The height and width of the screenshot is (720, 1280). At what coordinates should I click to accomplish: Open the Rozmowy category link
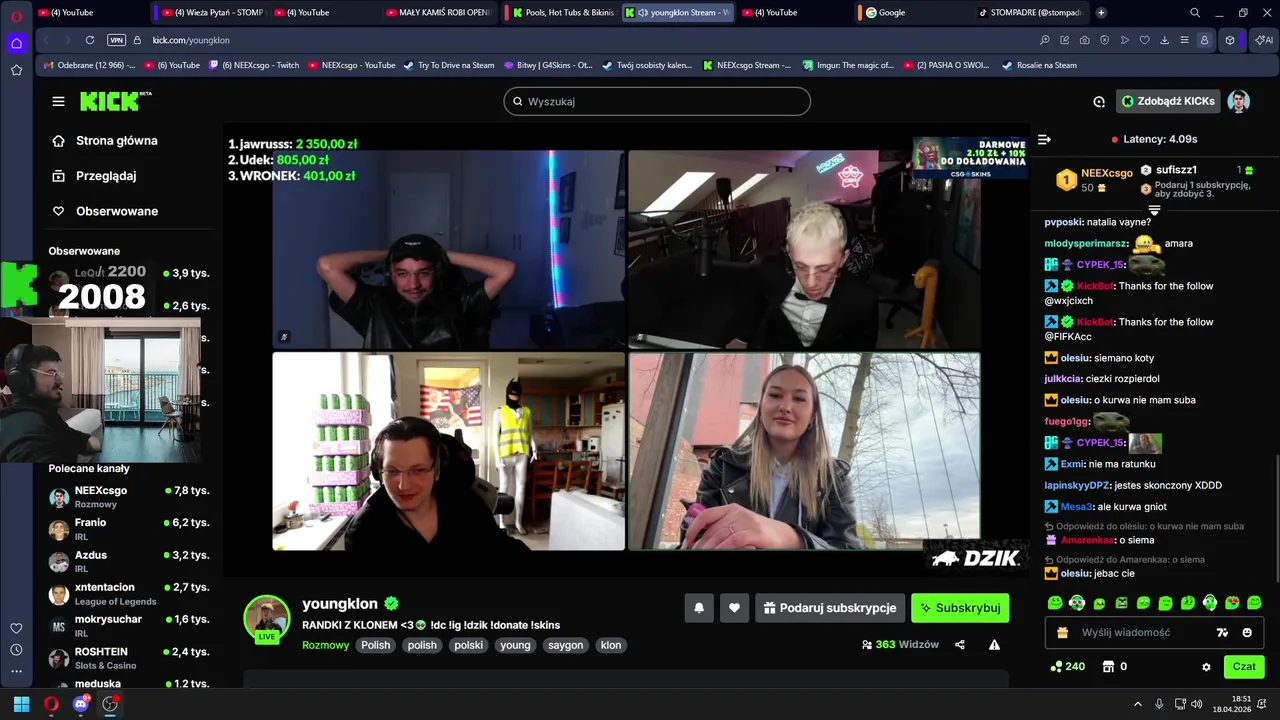click(325, 645)
